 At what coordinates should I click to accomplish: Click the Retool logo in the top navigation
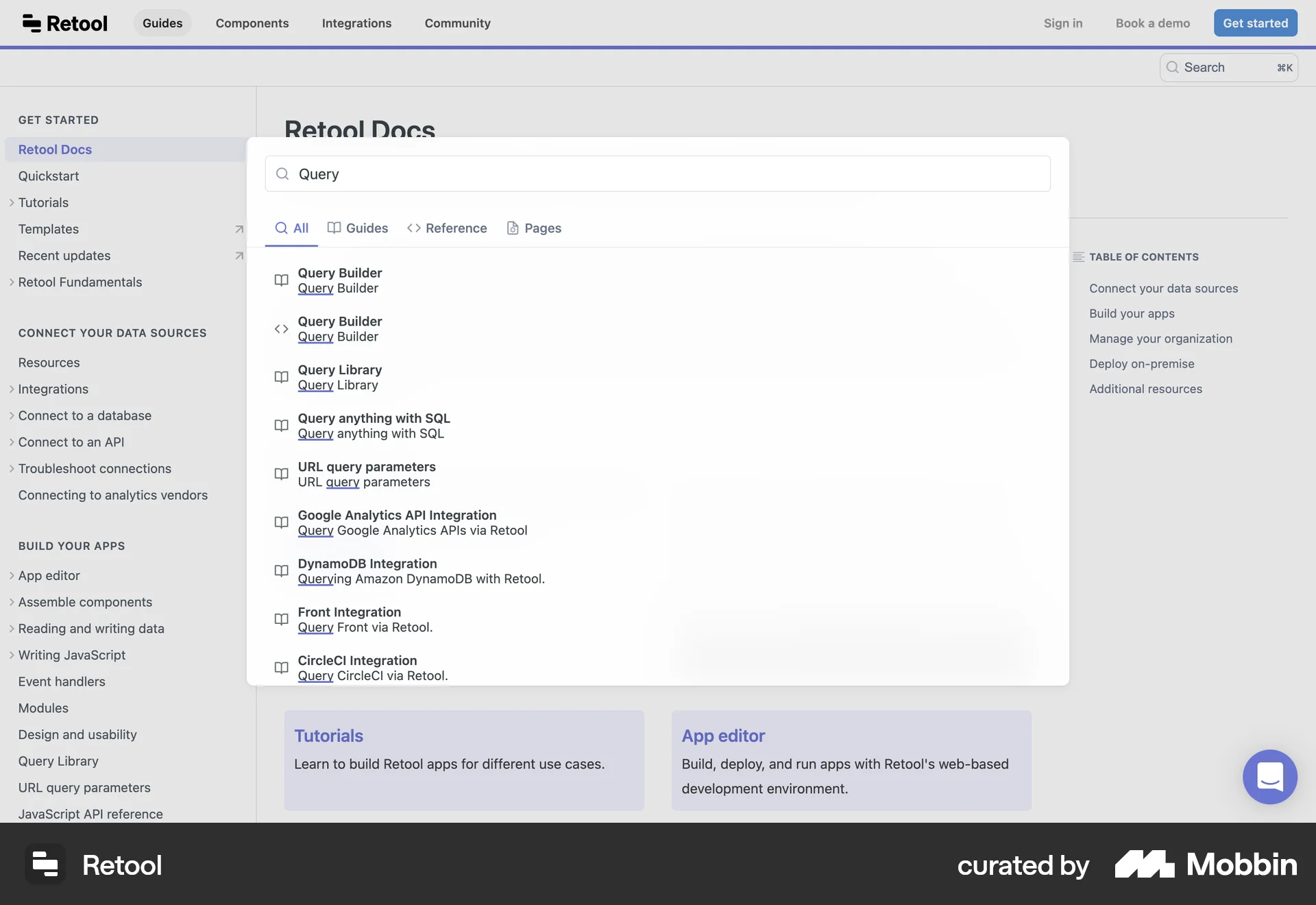(64, 23)
